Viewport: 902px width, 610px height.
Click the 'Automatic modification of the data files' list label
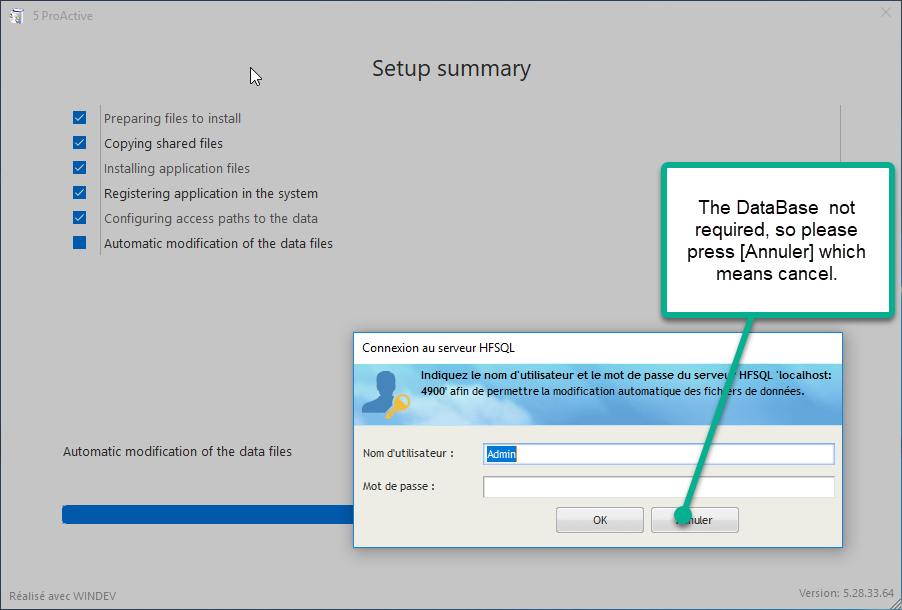218,243
